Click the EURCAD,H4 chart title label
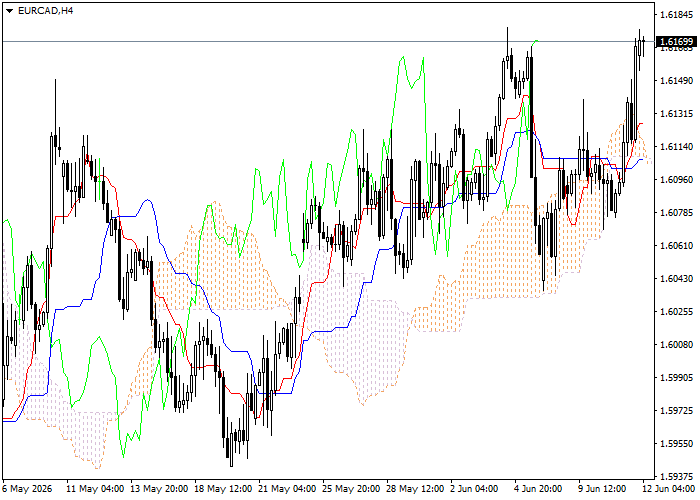700x500 pixels. click(45, 11)
